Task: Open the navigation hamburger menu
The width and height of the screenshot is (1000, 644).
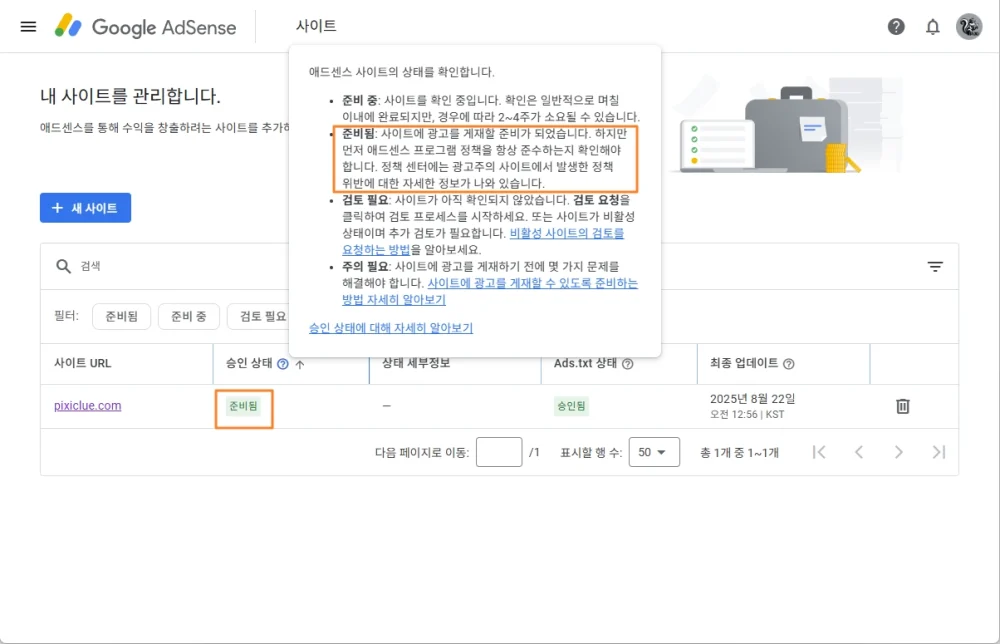Action: (x=28, y=27)
